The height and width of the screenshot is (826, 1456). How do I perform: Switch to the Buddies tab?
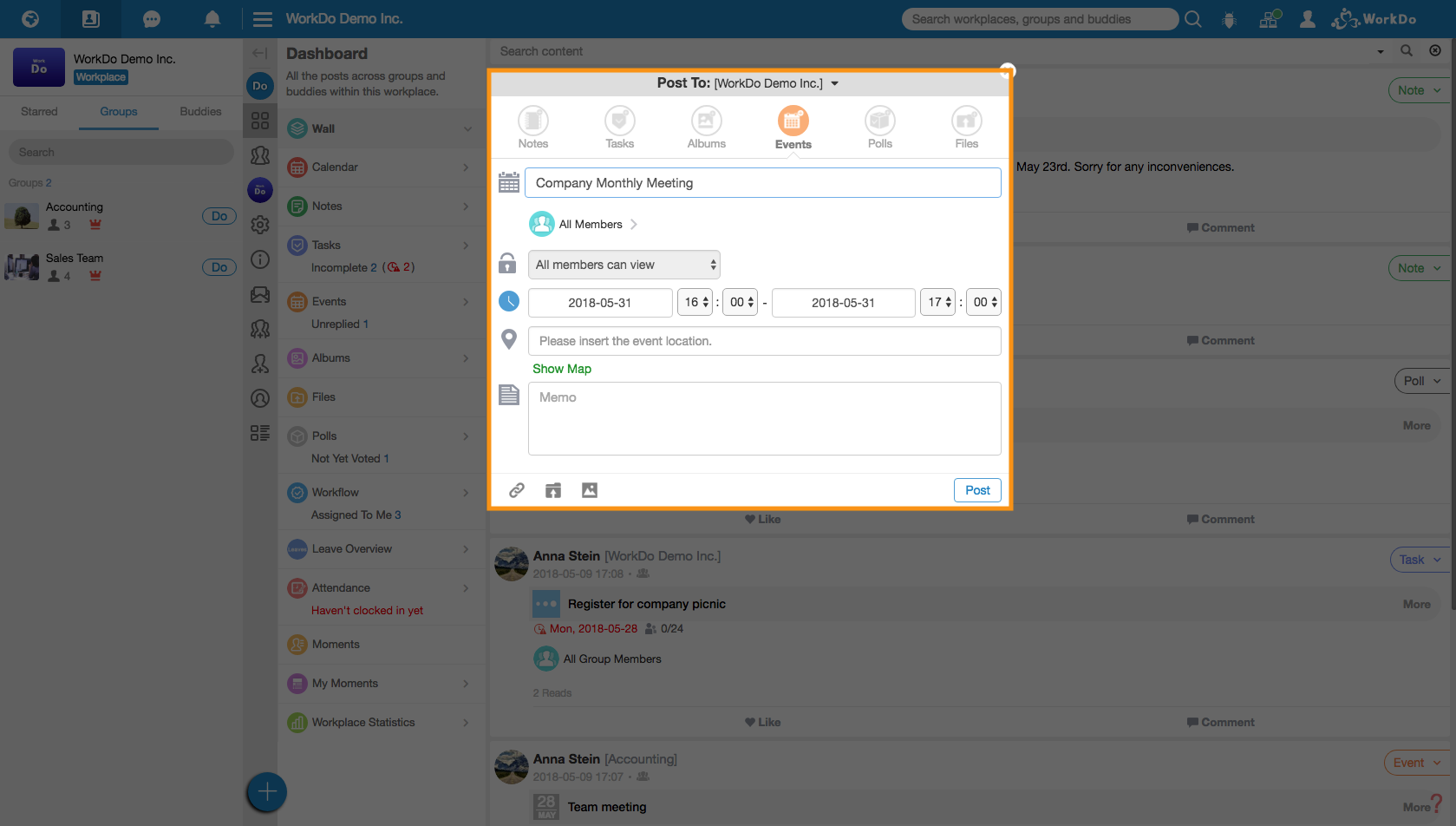[x=200, y=111]
